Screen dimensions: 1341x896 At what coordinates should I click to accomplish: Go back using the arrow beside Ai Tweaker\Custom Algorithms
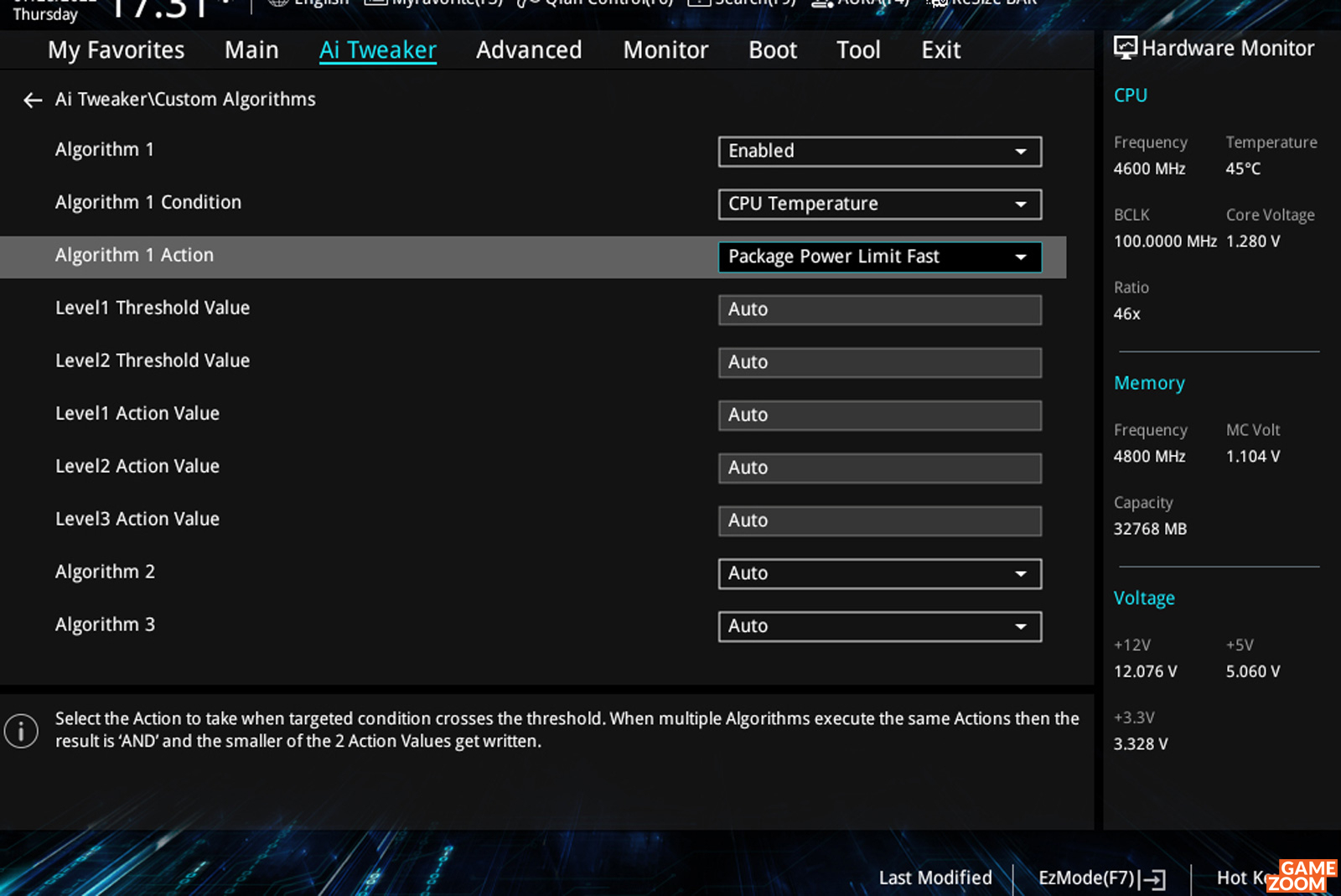tap(33, 101)
